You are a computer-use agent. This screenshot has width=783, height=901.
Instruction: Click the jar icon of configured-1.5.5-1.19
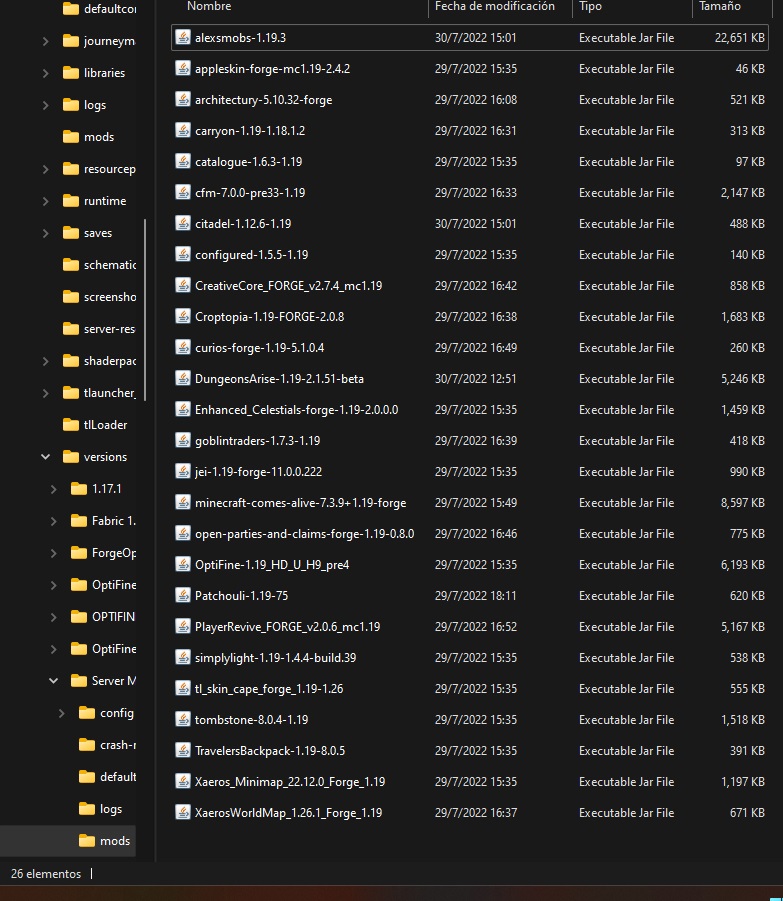coord(183,255)
